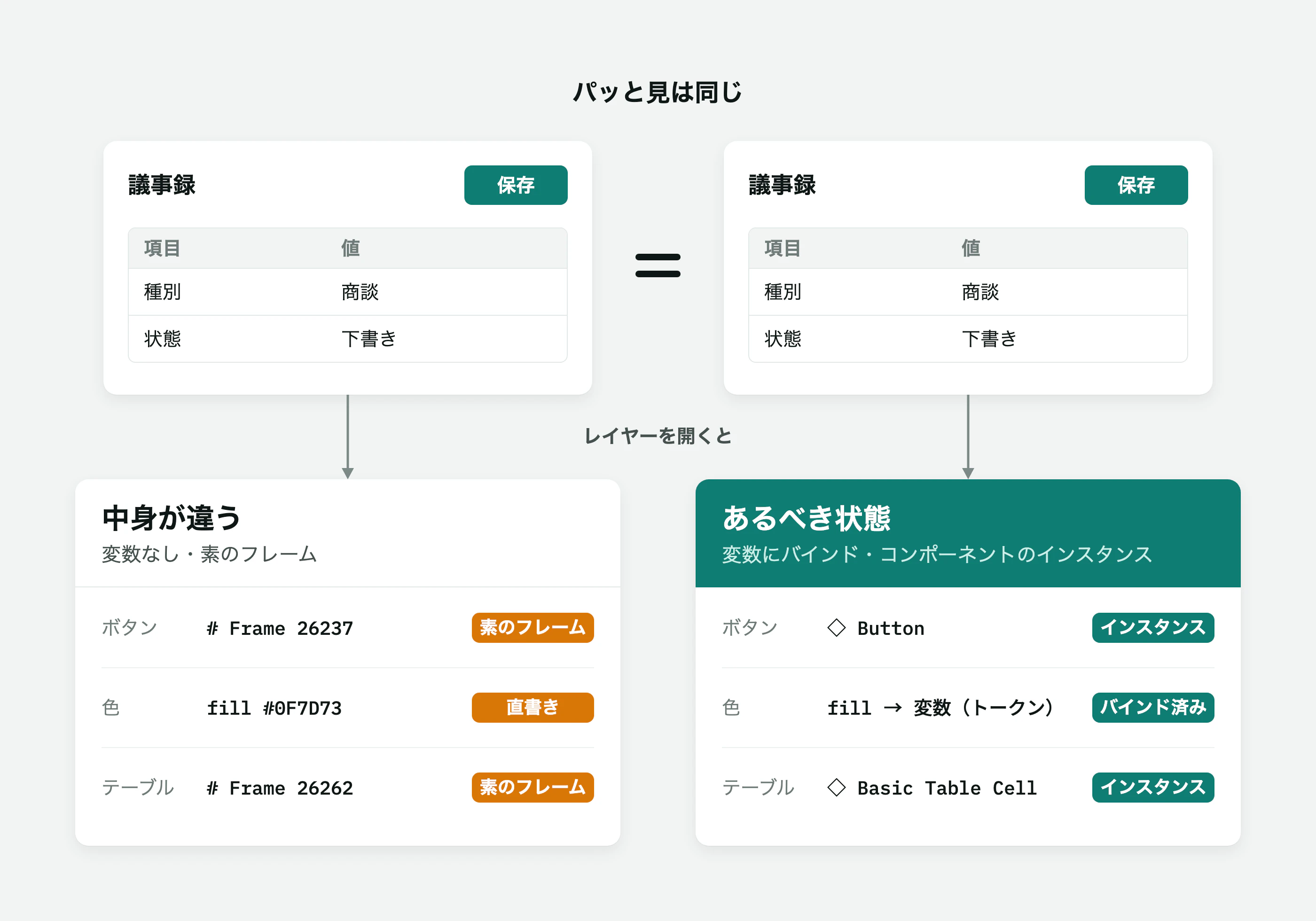The width and height of the screenshot is (1316, 921).
Task: Select the インスタンス badge in the Basic Table Cell row
Action: click(x=1152, y=788)
